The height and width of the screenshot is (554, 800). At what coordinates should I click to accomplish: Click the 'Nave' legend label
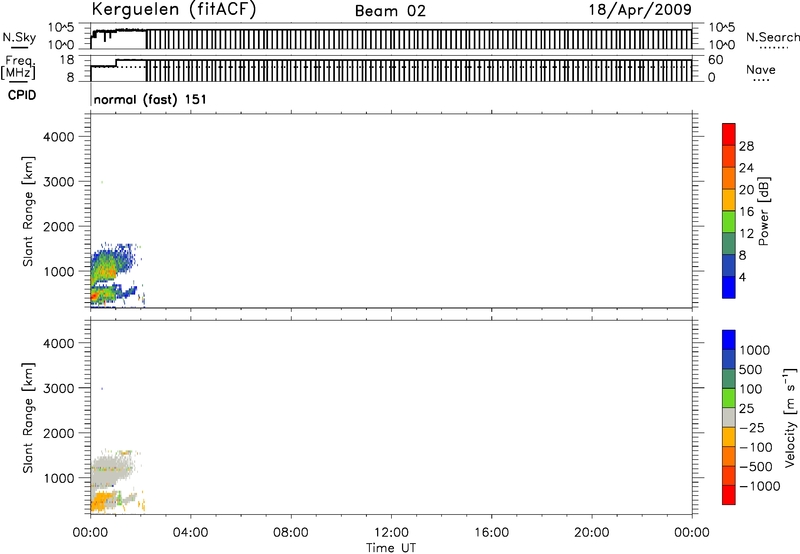click(761, 69)
